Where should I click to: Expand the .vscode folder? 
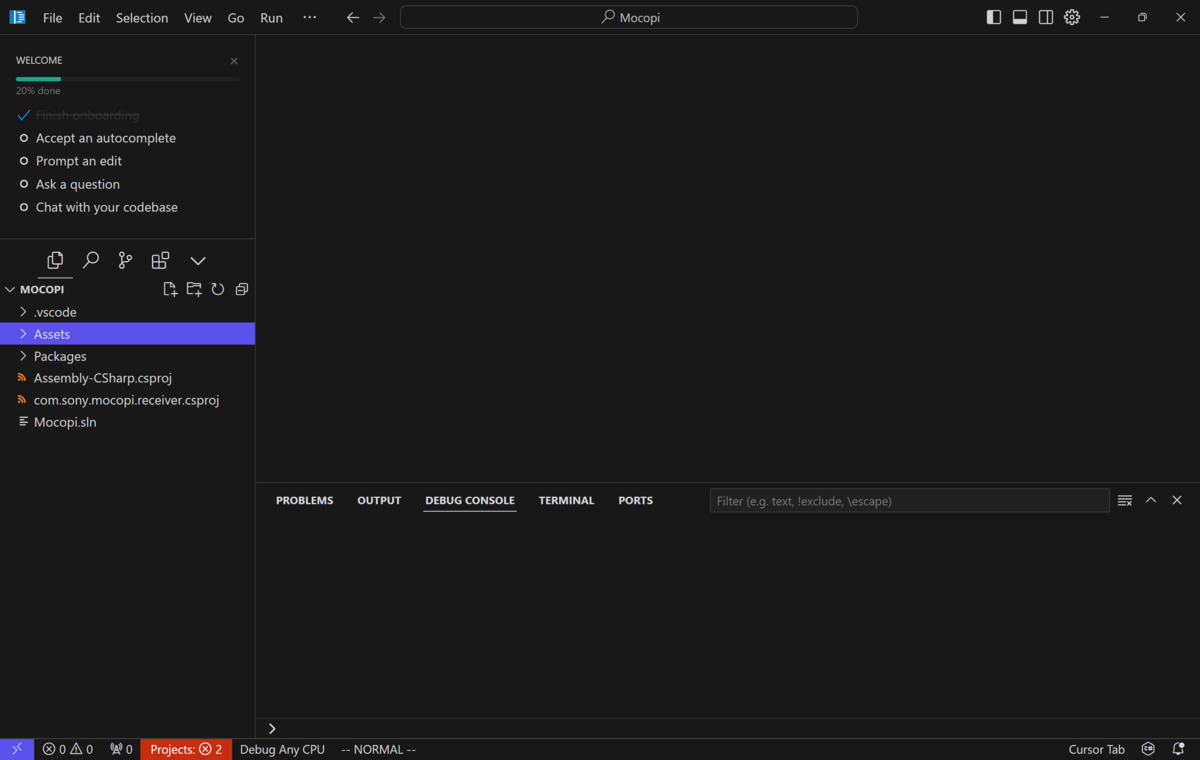(127, 312)
